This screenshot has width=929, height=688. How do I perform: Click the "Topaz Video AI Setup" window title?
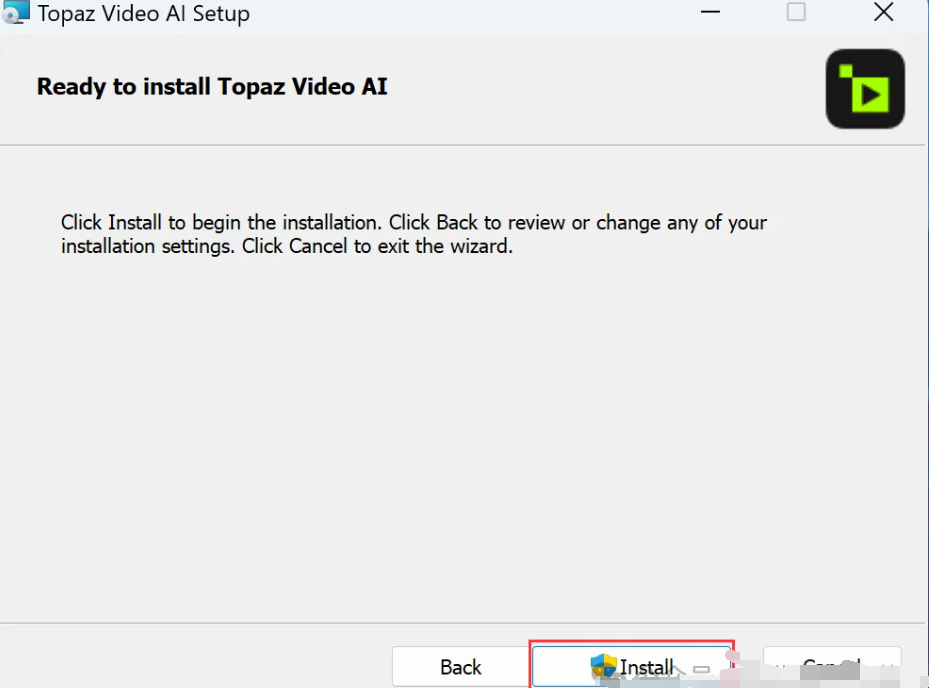point(144,15)
